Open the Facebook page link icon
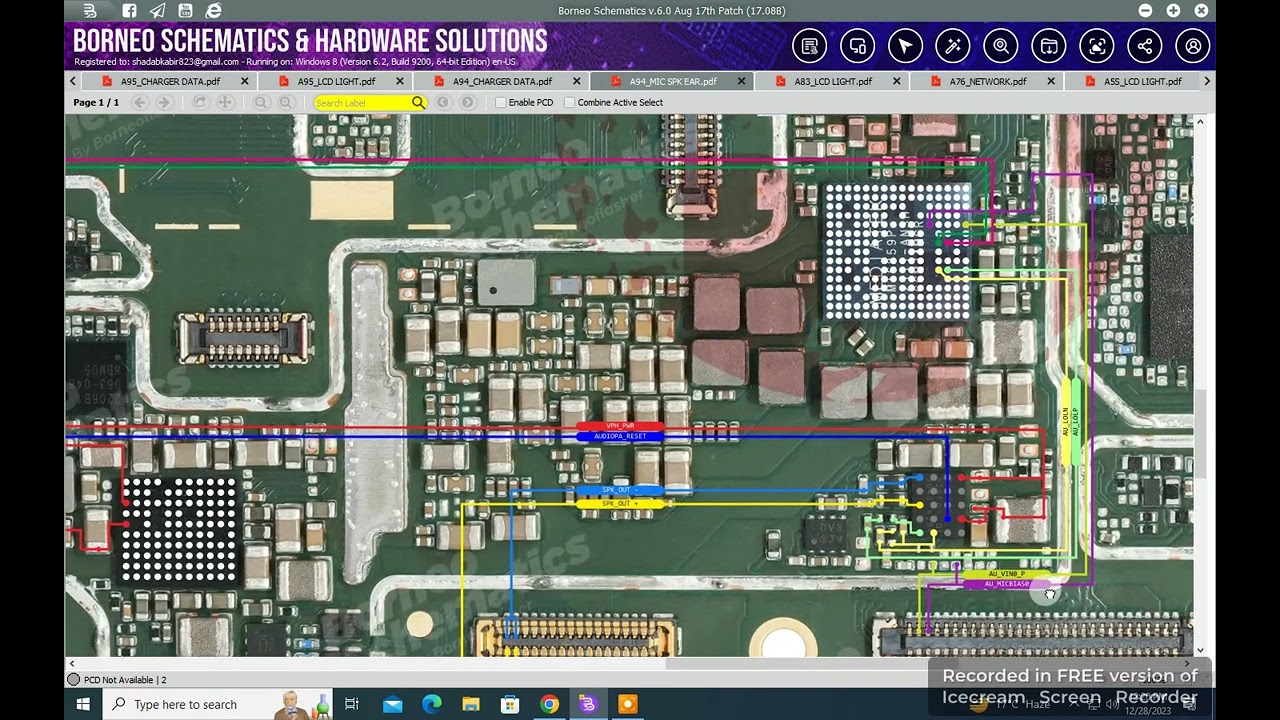Viewport: 1280px width, 720px height. (129, 11)
